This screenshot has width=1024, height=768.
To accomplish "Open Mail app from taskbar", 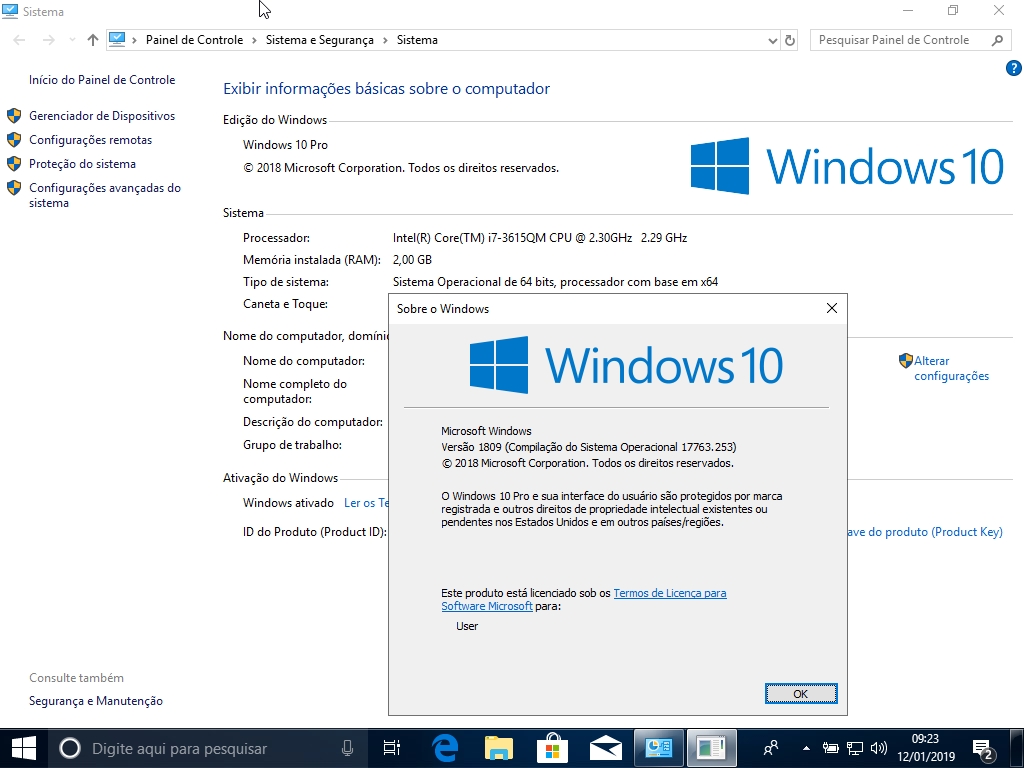I will (x=606, y=748).
